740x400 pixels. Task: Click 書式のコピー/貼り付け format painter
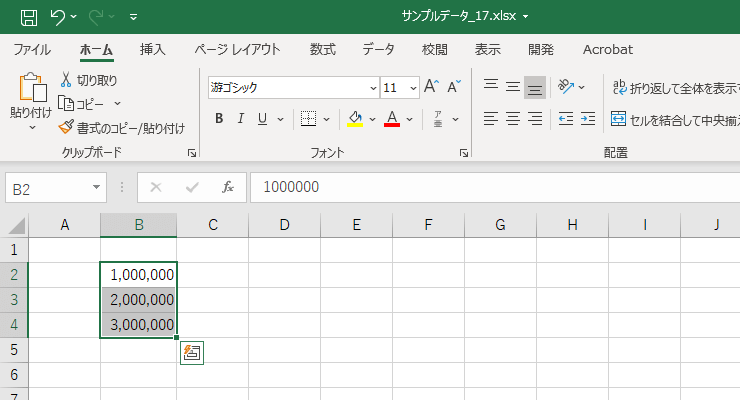[122, 128]
